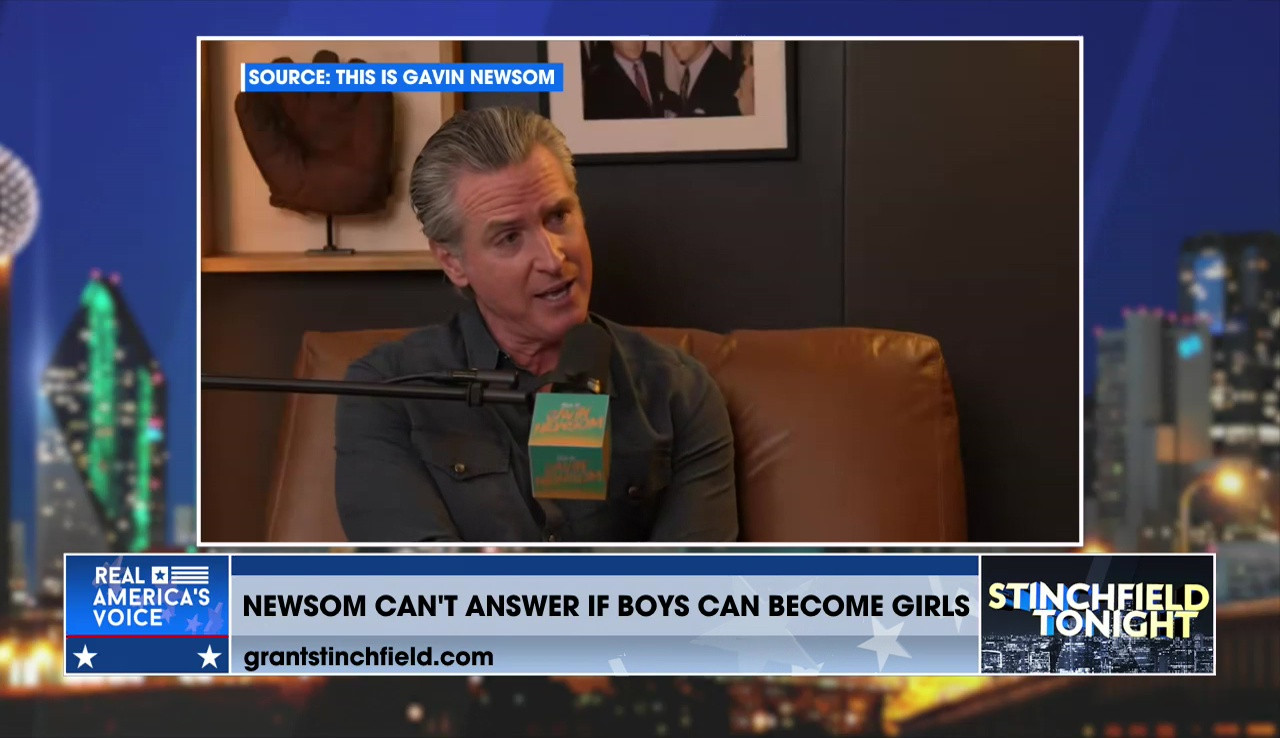Screen dimensions: 1280x738
Task: Click the "Source: This Is Gavin Newsom" label
Action: (x=401, y=77)
